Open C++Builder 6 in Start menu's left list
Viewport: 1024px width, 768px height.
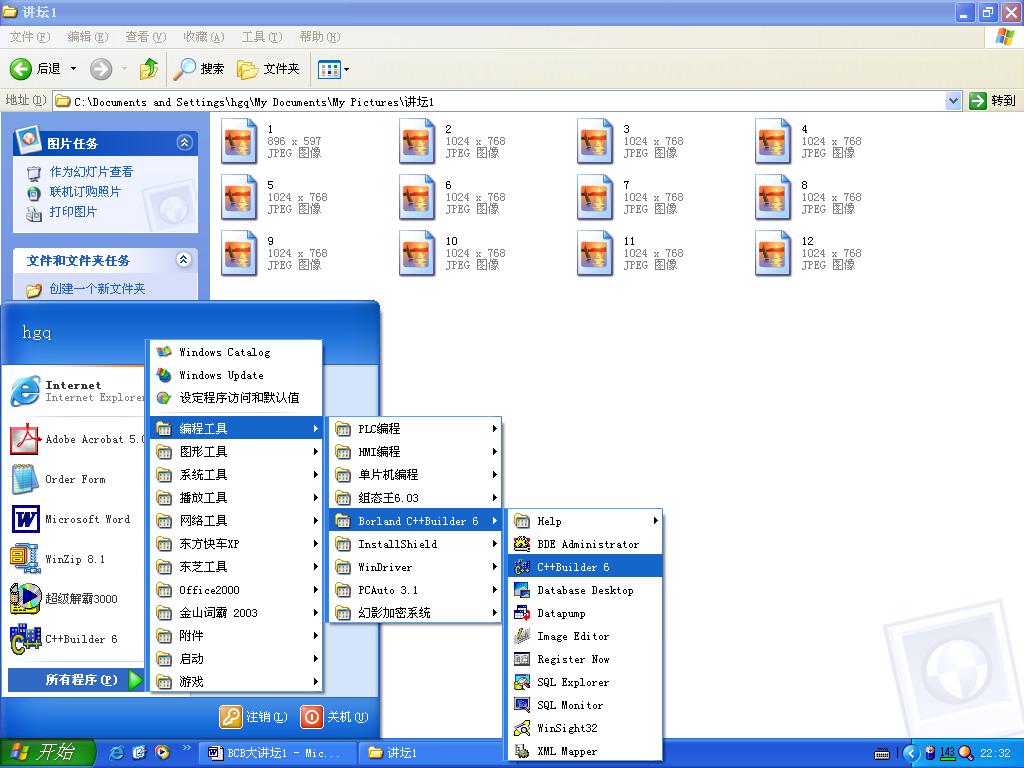tap(76, 639)
